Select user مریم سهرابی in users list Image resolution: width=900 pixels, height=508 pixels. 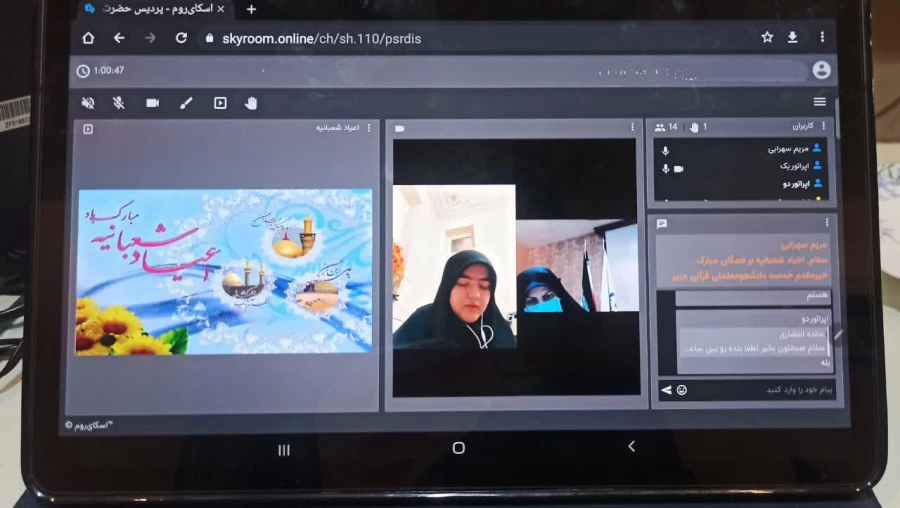[x=790, y=148]
